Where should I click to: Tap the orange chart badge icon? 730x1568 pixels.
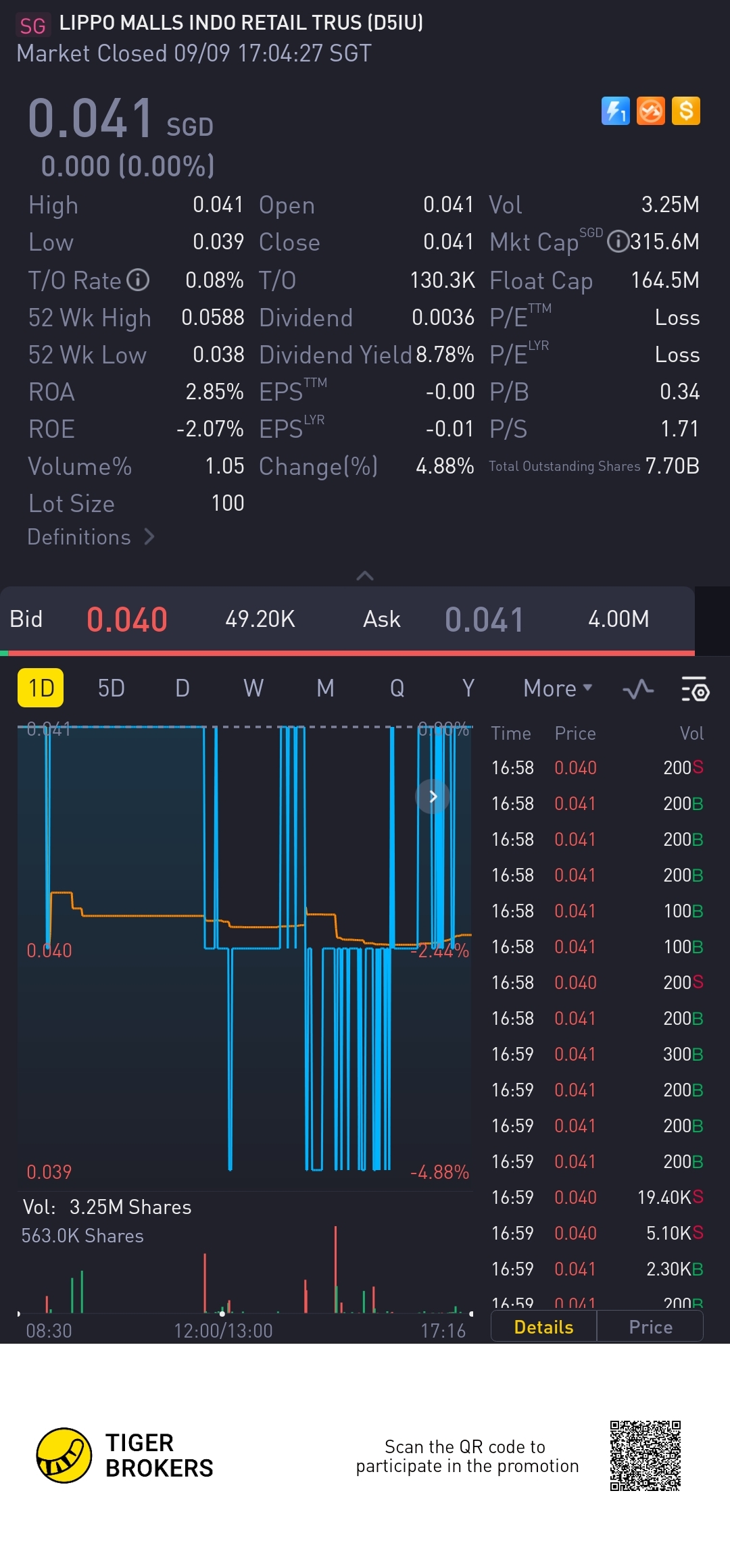[x=651, y=111]
